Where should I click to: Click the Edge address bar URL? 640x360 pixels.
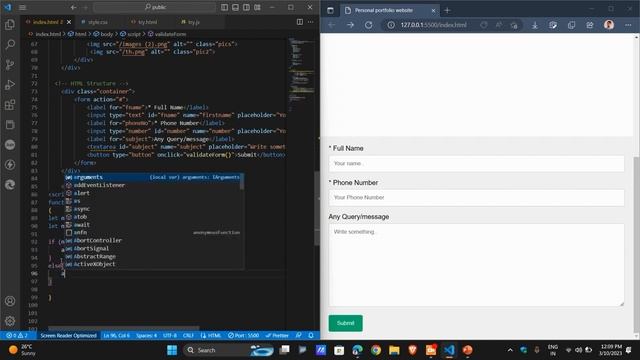click(x=433, y=25)
